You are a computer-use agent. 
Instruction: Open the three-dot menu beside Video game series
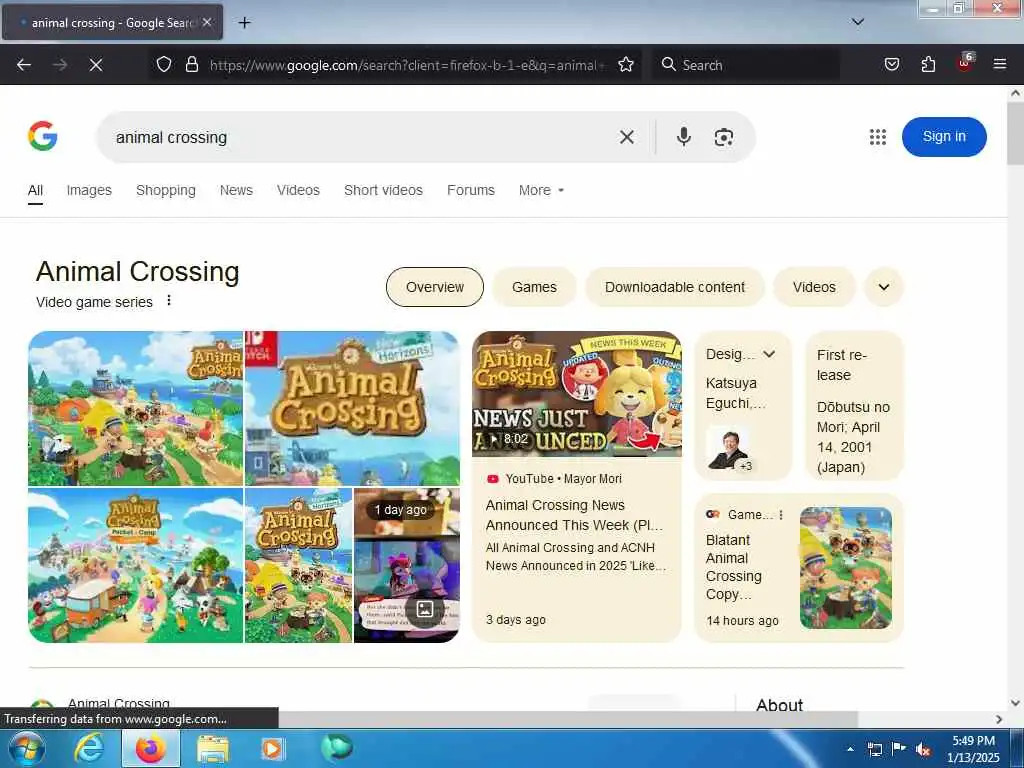(168, 300)
